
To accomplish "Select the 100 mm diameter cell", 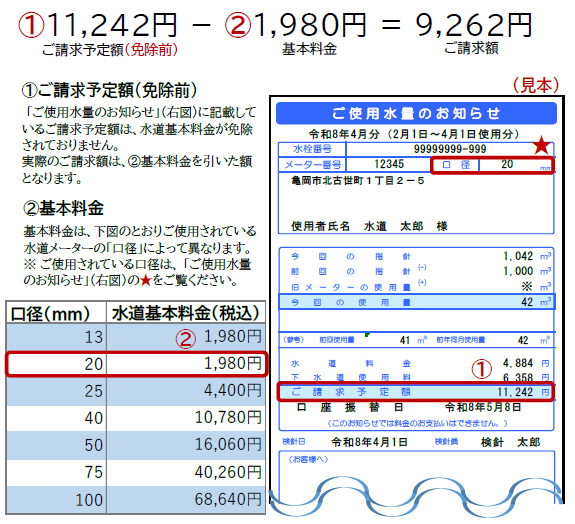I will click(x=57, y=500).
